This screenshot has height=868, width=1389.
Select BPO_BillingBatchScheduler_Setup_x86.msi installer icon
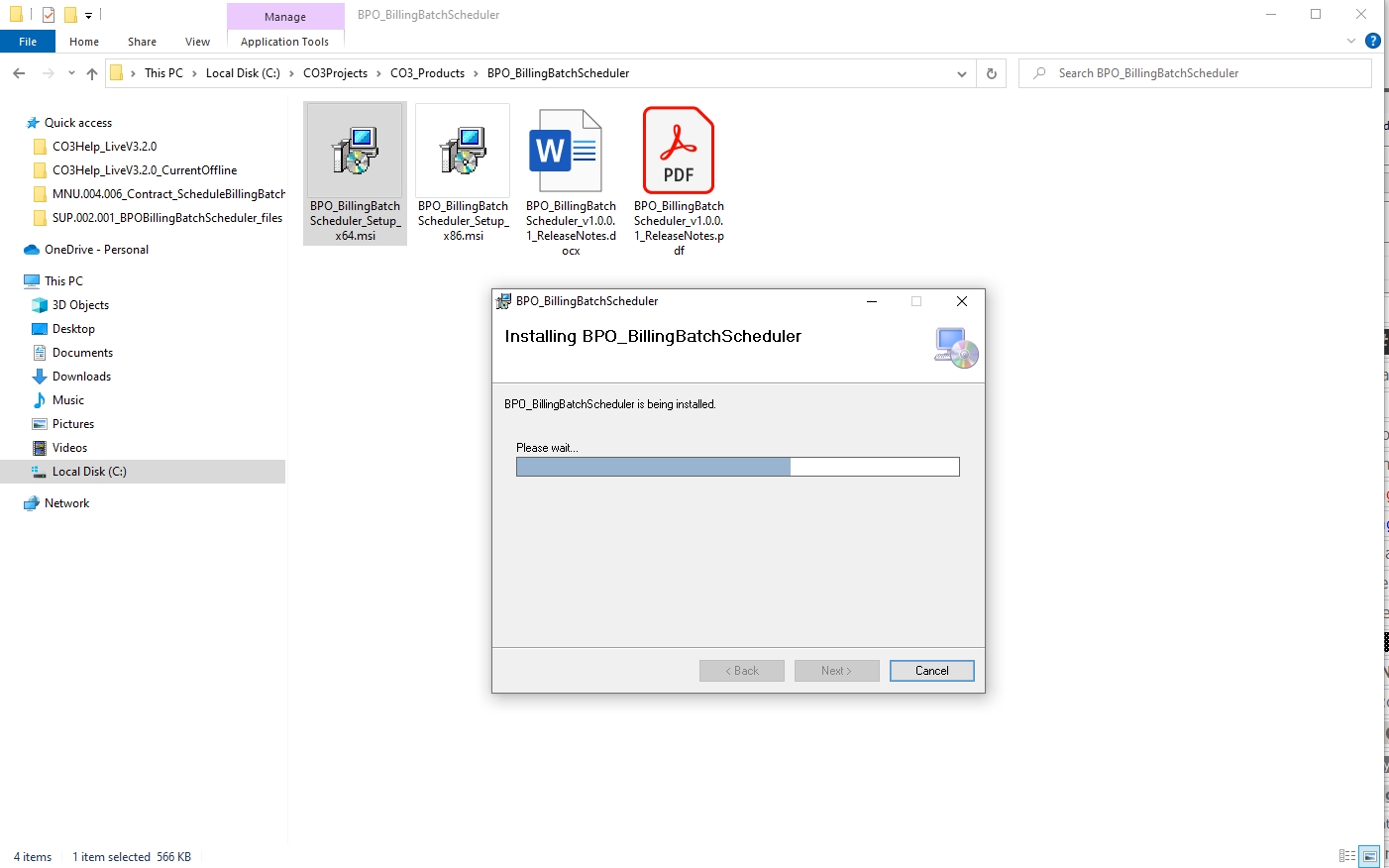click(463, 151)
